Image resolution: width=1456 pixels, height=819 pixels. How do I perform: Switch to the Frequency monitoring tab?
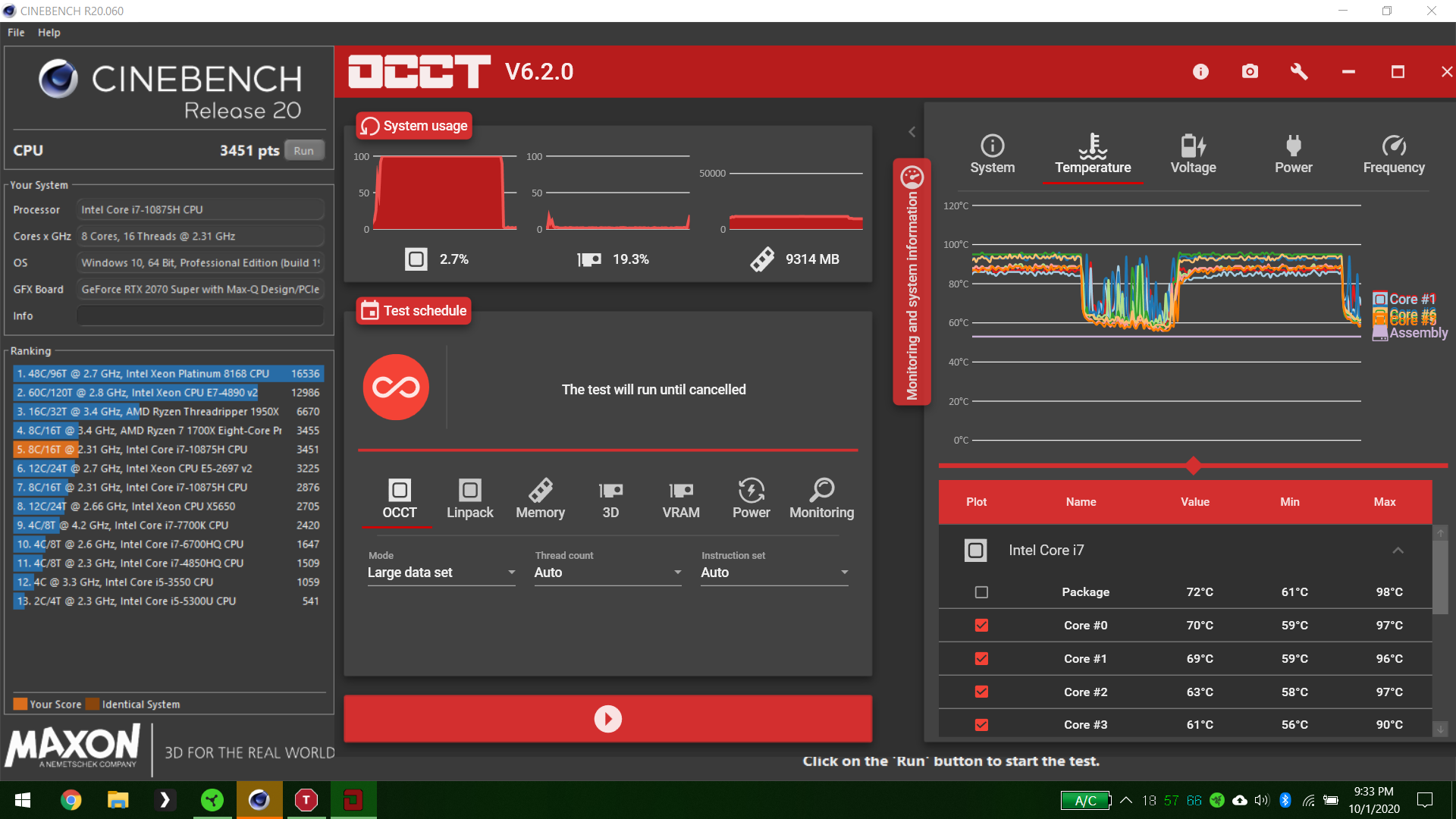pyautogui.click(x=1394, y=155)
